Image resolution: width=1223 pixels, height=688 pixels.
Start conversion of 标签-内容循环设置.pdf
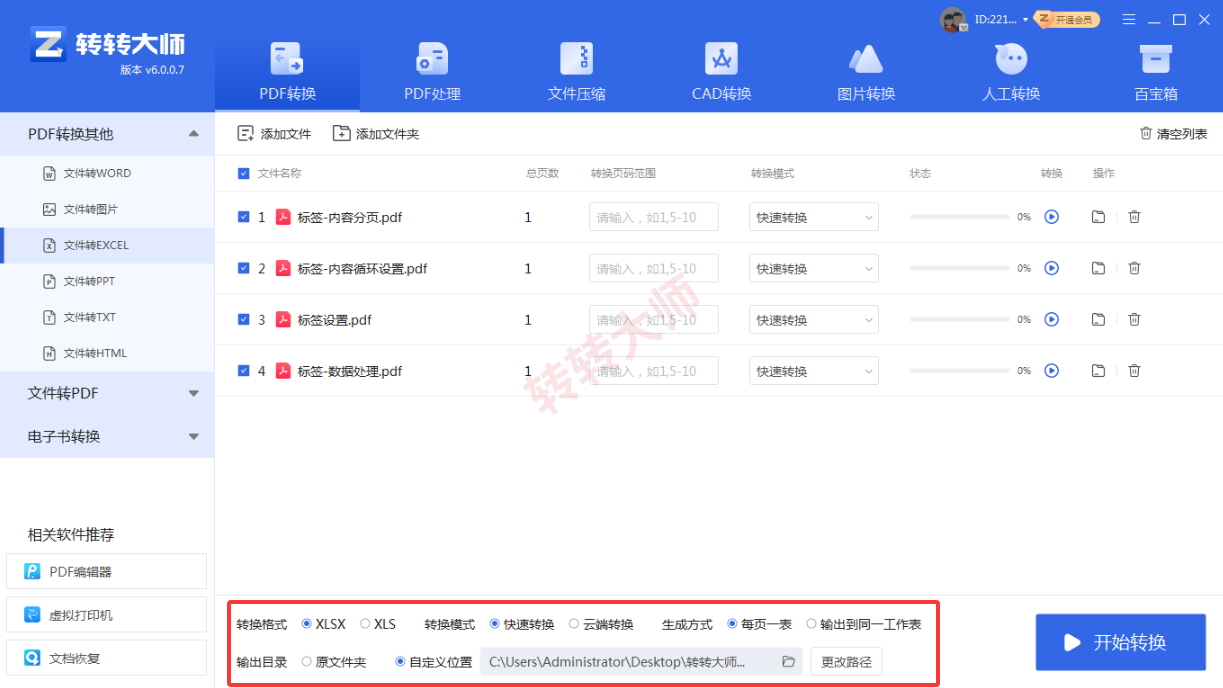(1051, 268)
